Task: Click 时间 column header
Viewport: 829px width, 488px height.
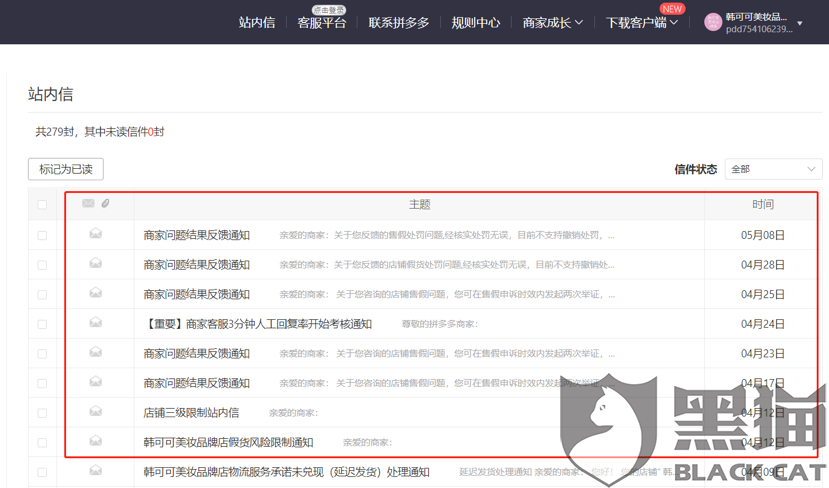Action: (763, 205)
